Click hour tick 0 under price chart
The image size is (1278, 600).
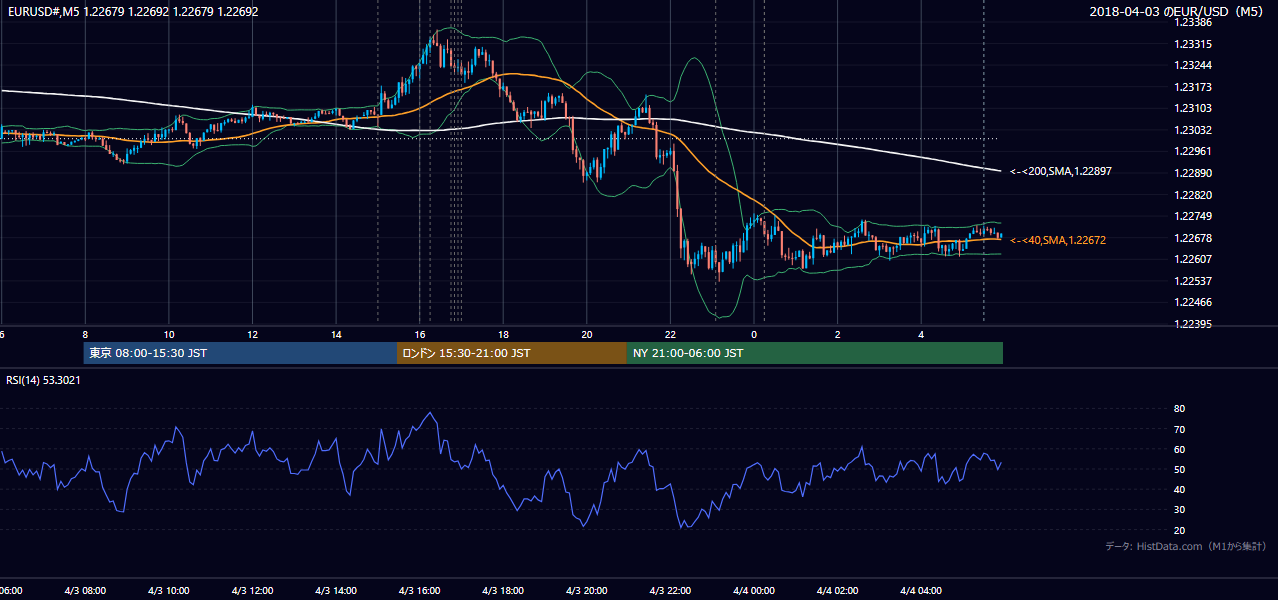[754, 334]
